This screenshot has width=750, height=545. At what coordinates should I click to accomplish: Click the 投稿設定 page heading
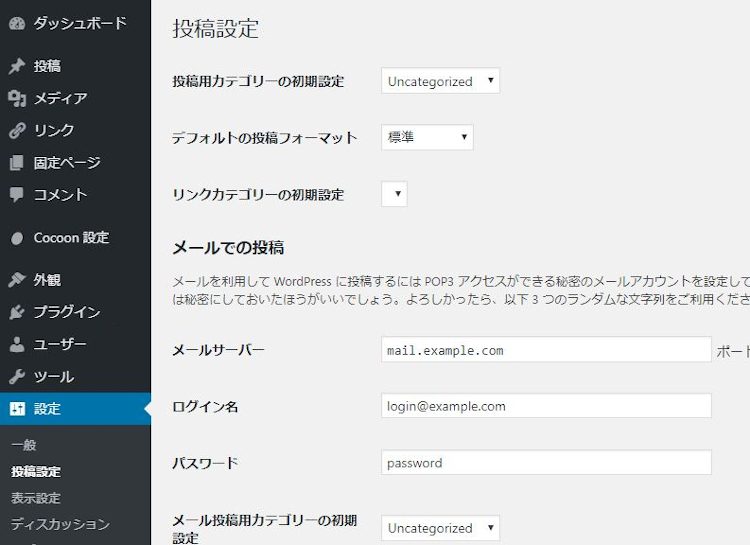[x=216, y=28]
